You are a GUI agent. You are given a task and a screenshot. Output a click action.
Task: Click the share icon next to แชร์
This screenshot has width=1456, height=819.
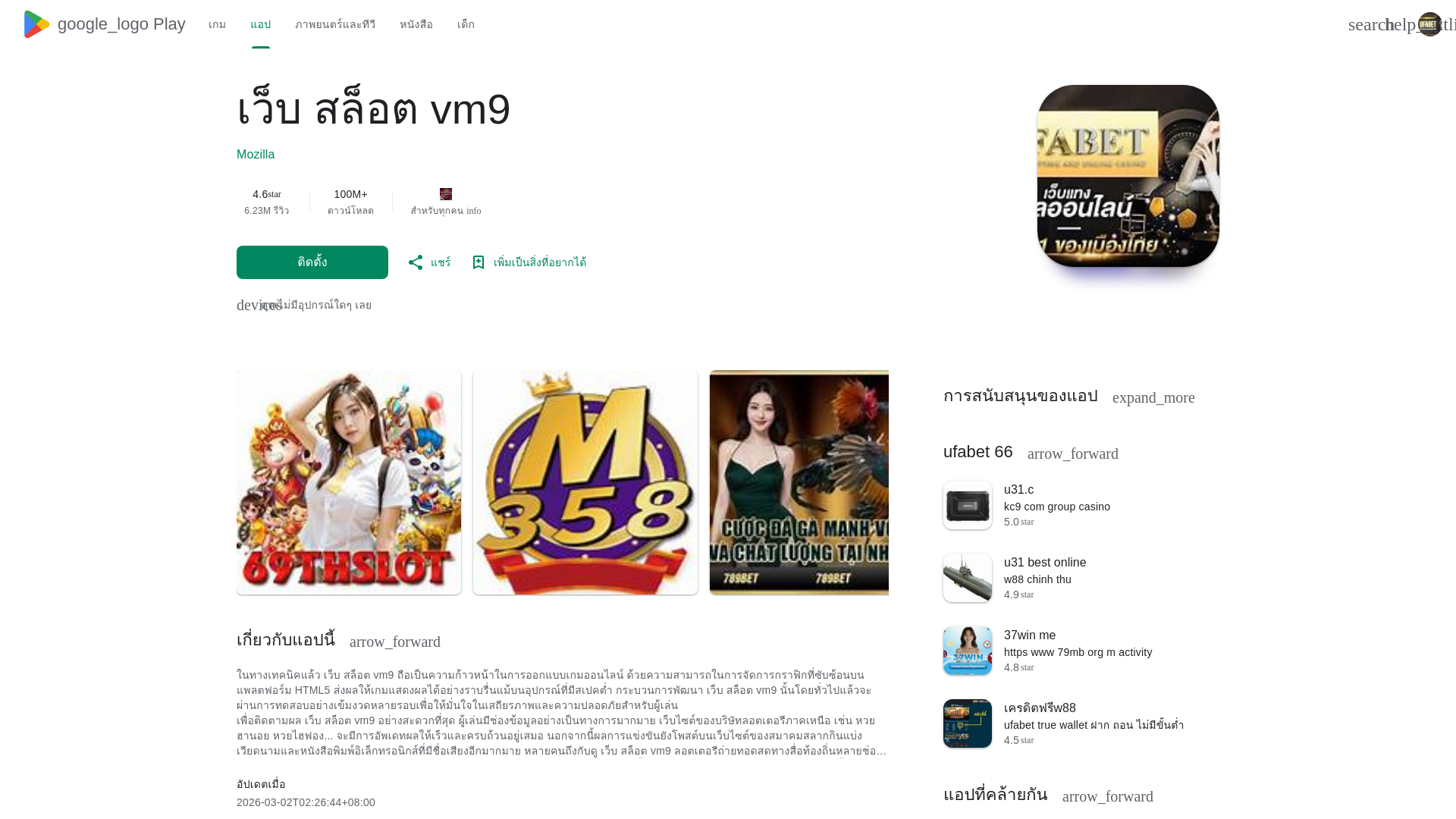pyautogui.click(x=416, y=262)
